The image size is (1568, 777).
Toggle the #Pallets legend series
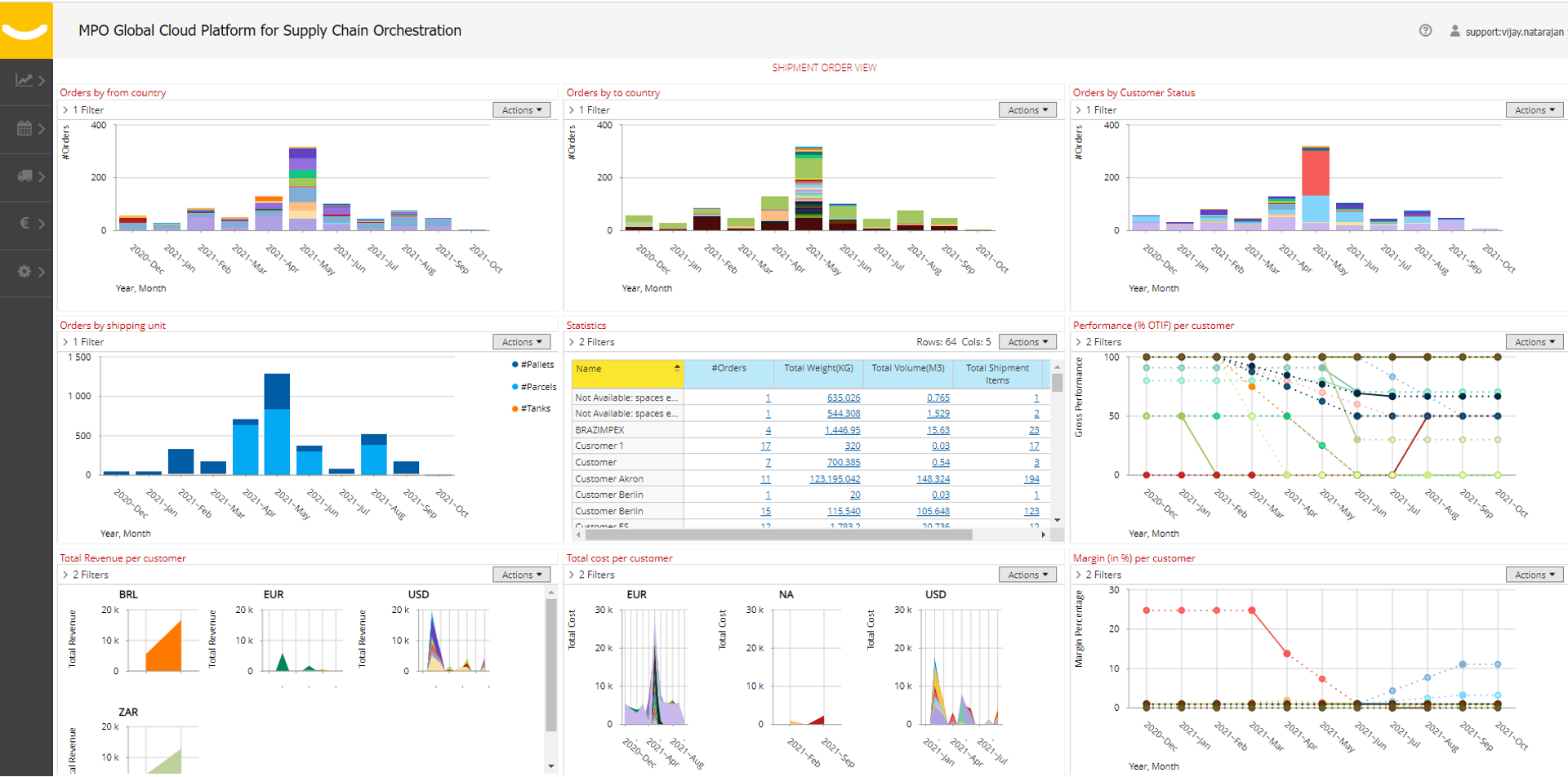532,365
